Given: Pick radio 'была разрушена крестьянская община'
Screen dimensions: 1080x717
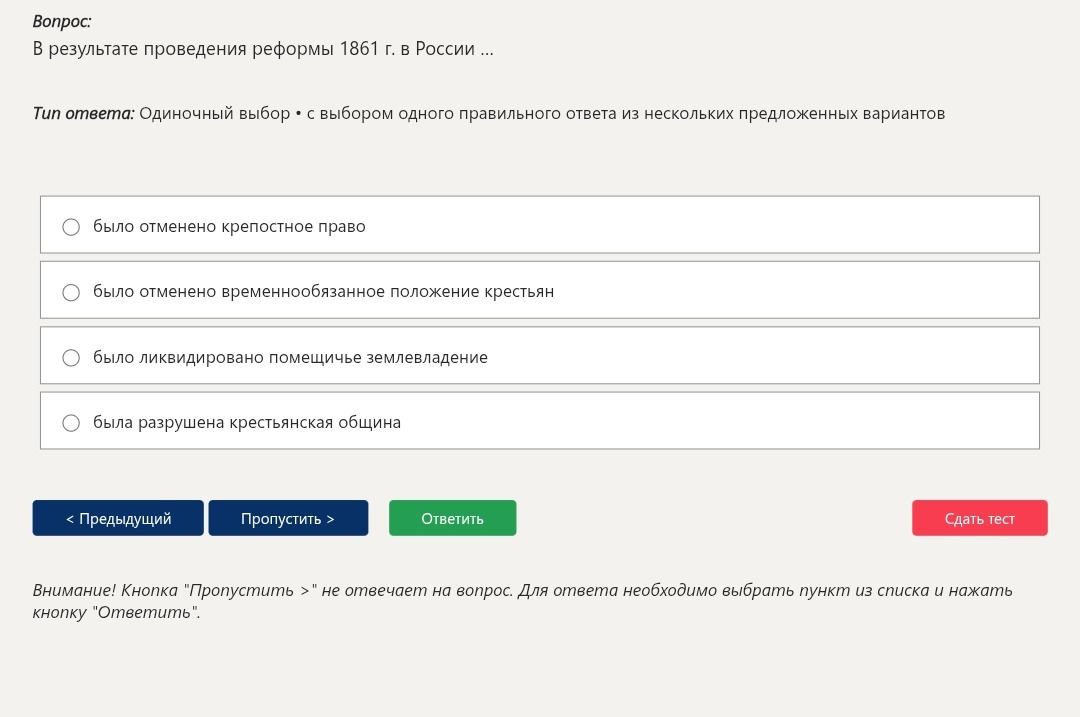Looking at the screenshot, I should [x=71, y=423].
